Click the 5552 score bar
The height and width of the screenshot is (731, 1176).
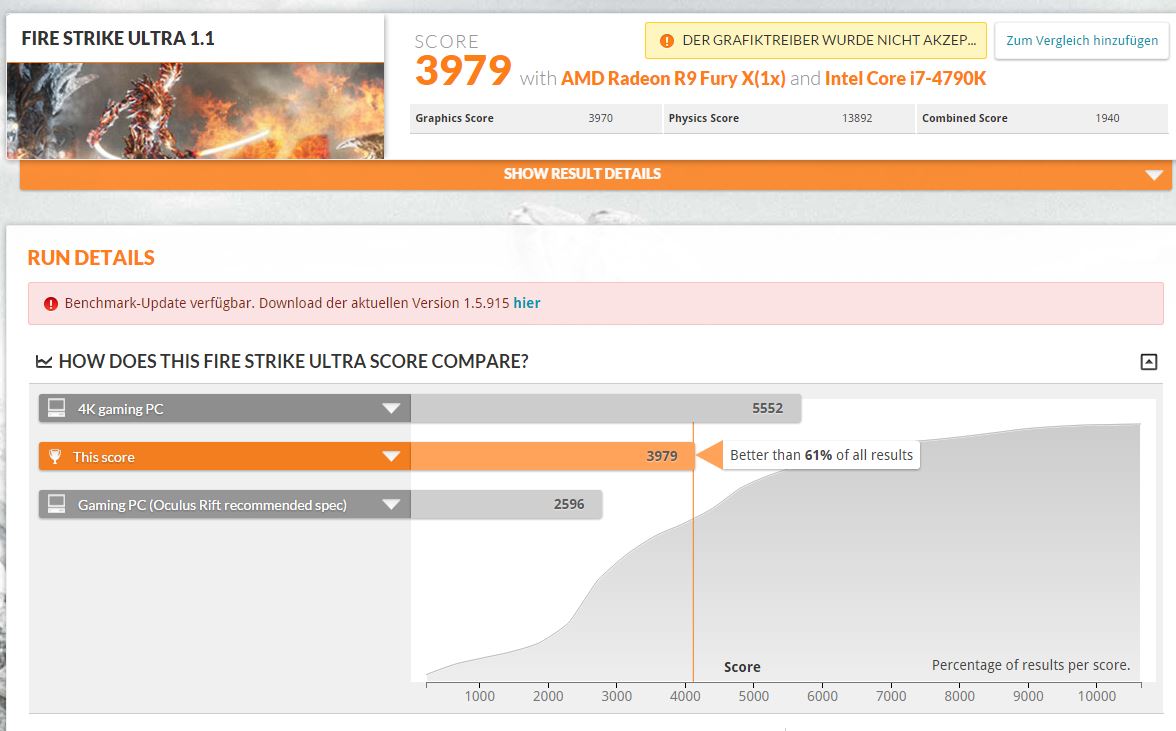pos(606,408)
